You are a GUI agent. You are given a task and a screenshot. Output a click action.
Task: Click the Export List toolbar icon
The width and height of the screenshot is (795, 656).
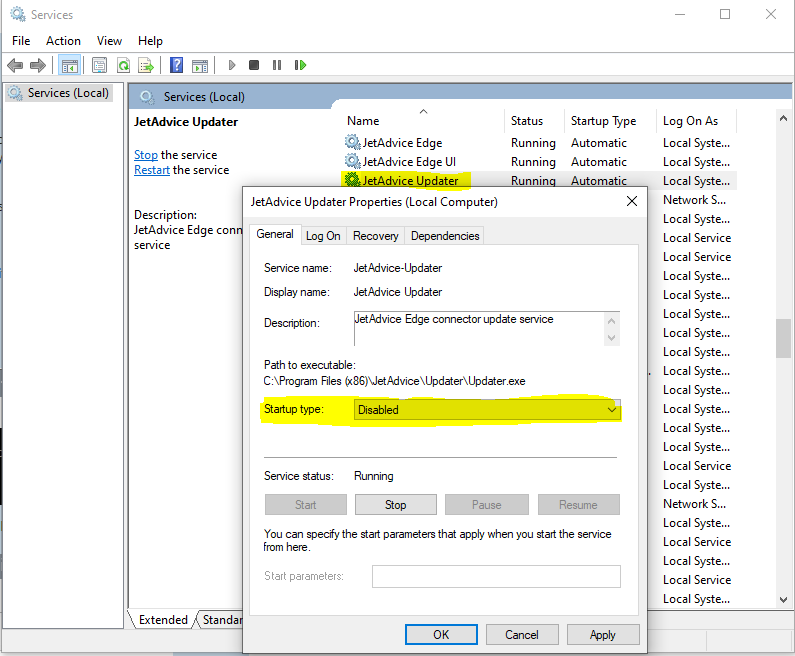pos(146,65)
